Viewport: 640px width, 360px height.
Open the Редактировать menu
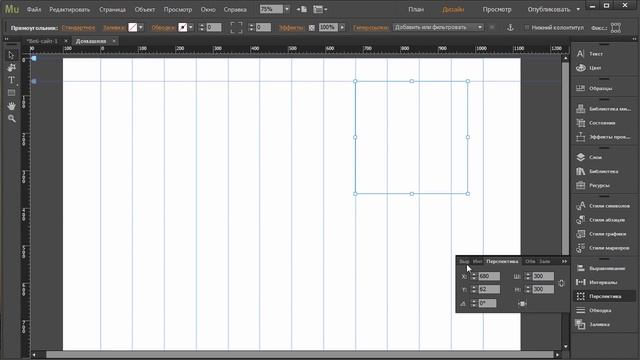click(x=70, y=9)
